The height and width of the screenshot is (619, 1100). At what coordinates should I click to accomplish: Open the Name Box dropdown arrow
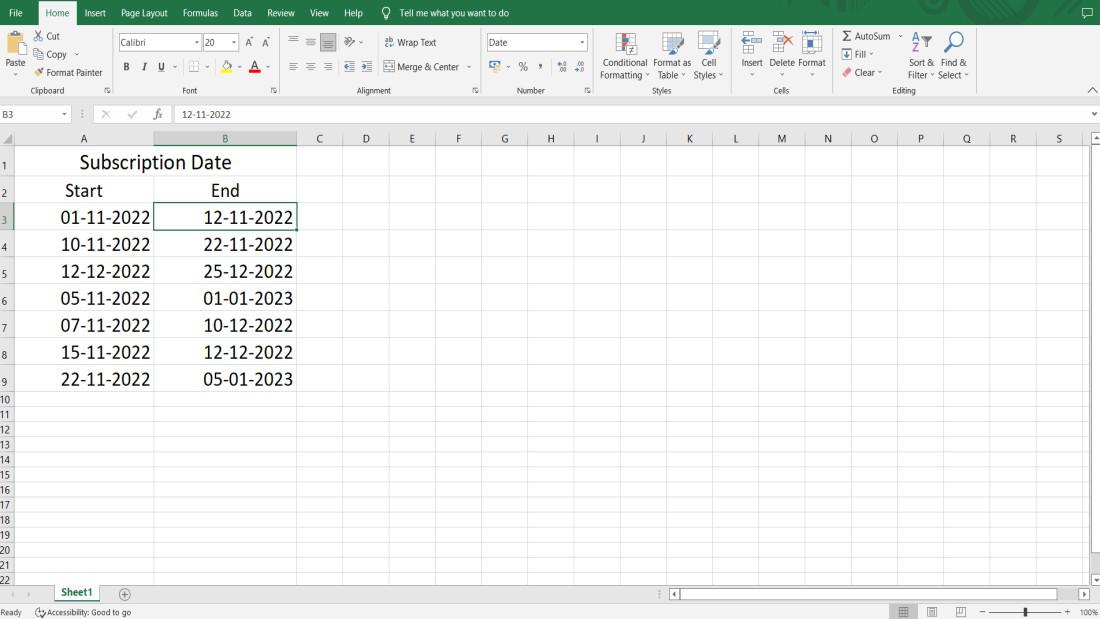point(64,114)
